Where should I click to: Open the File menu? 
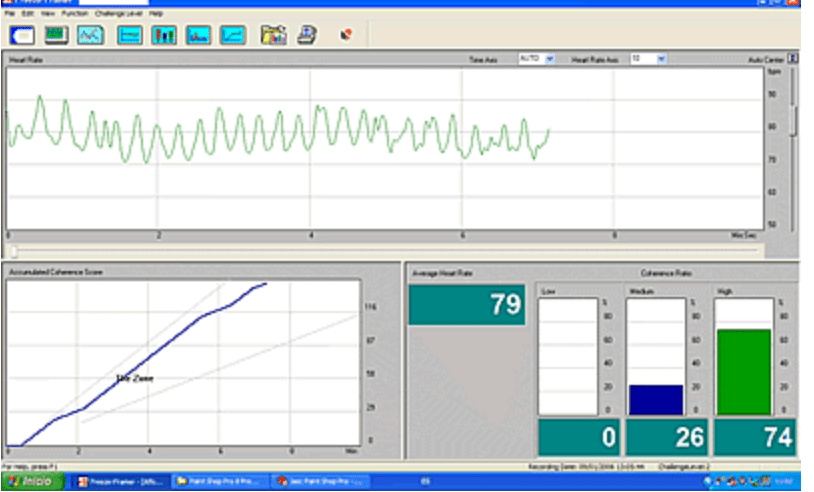[x=9, y=14]
